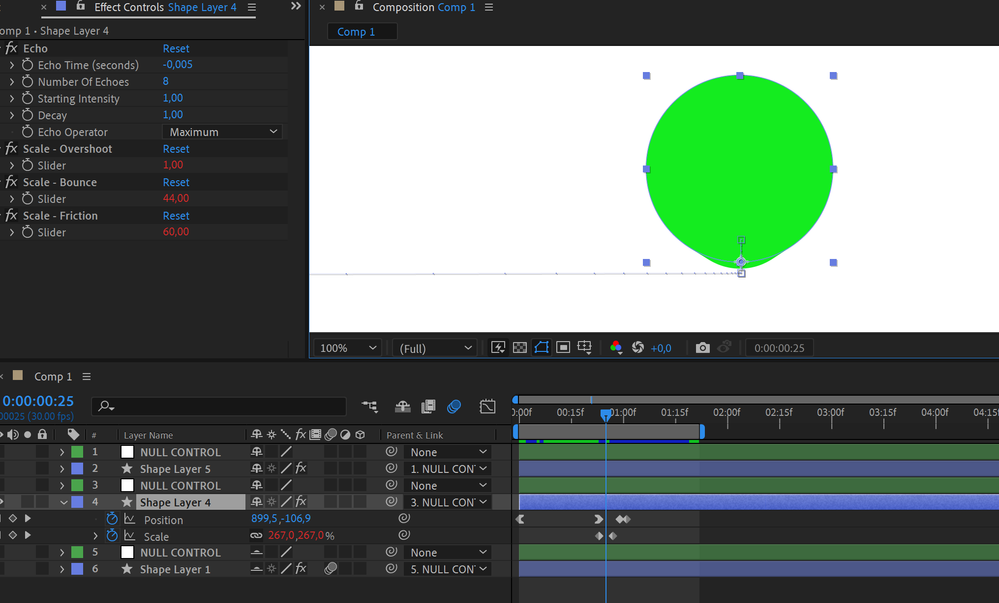Image resolution: width=999 pixels, height=603 pixels.
Task: Click the timeline layer search field
Action: (220, 407)
